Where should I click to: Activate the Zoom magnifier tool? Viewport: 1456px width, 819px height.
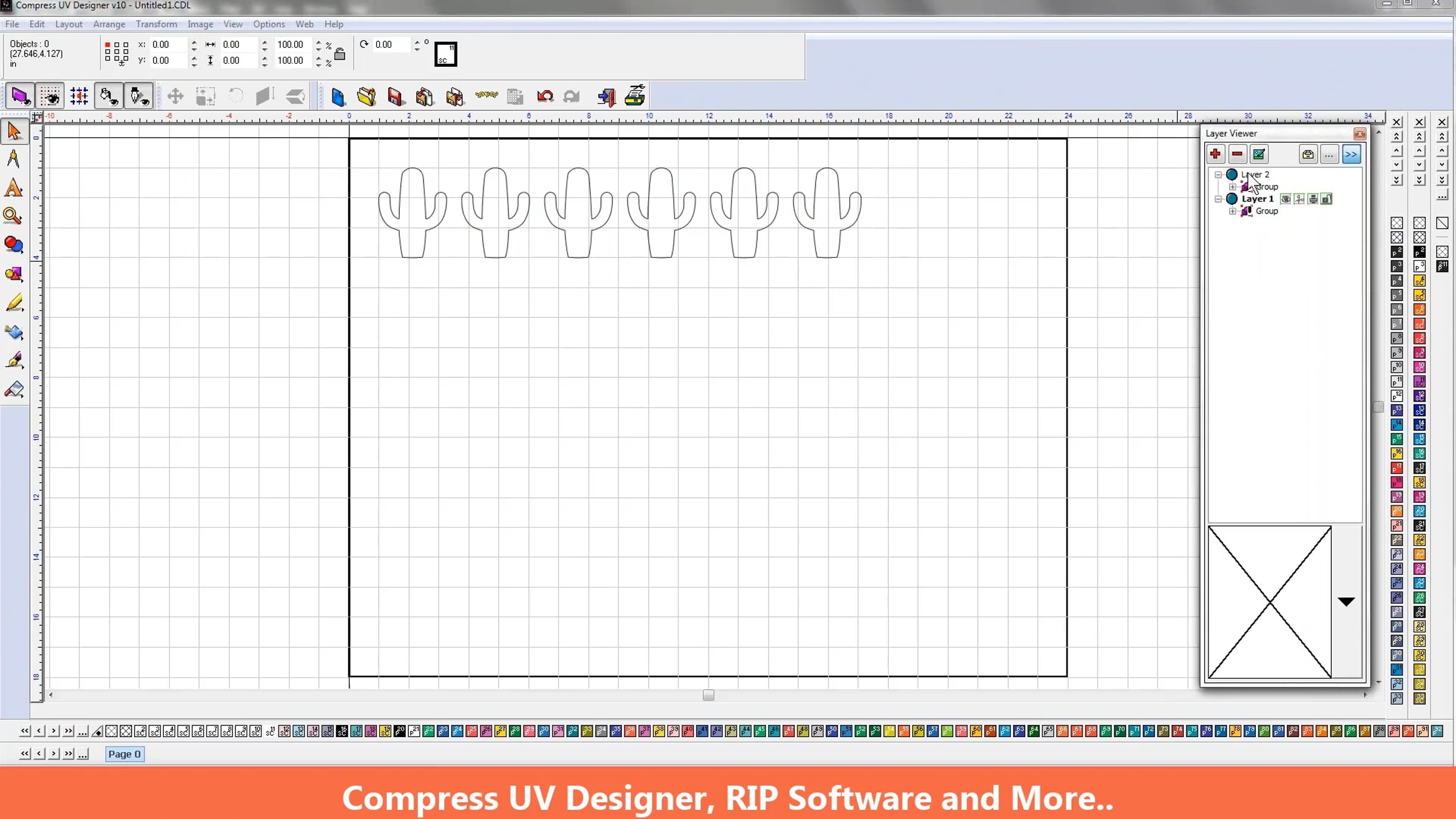coord(13,217)
